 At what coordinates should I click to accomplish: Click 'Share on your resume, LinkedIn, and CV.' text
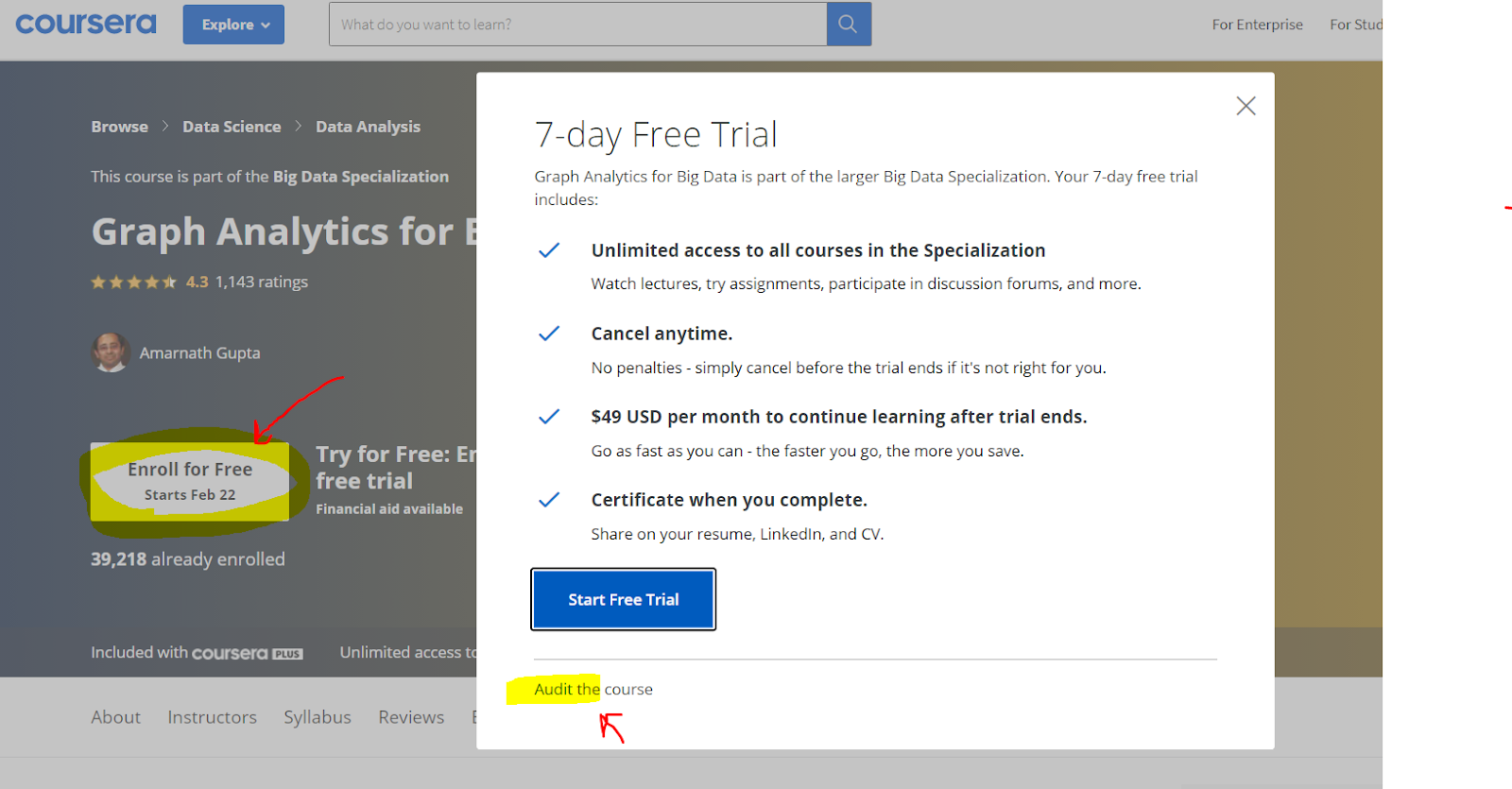pos(737,534)
